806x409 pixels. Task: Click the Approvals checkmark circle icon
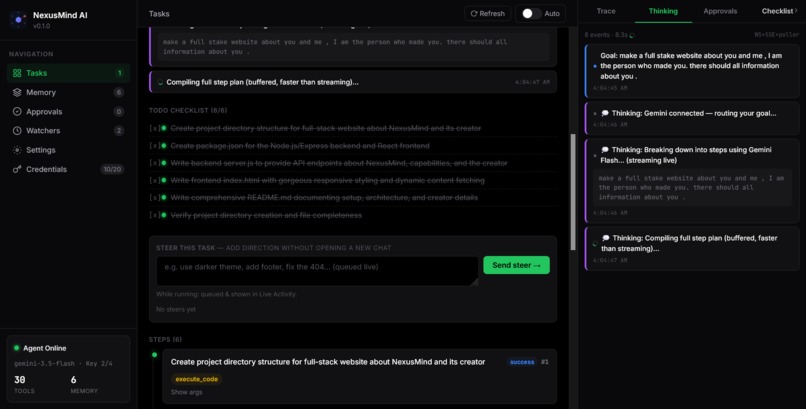pos(17,111)
